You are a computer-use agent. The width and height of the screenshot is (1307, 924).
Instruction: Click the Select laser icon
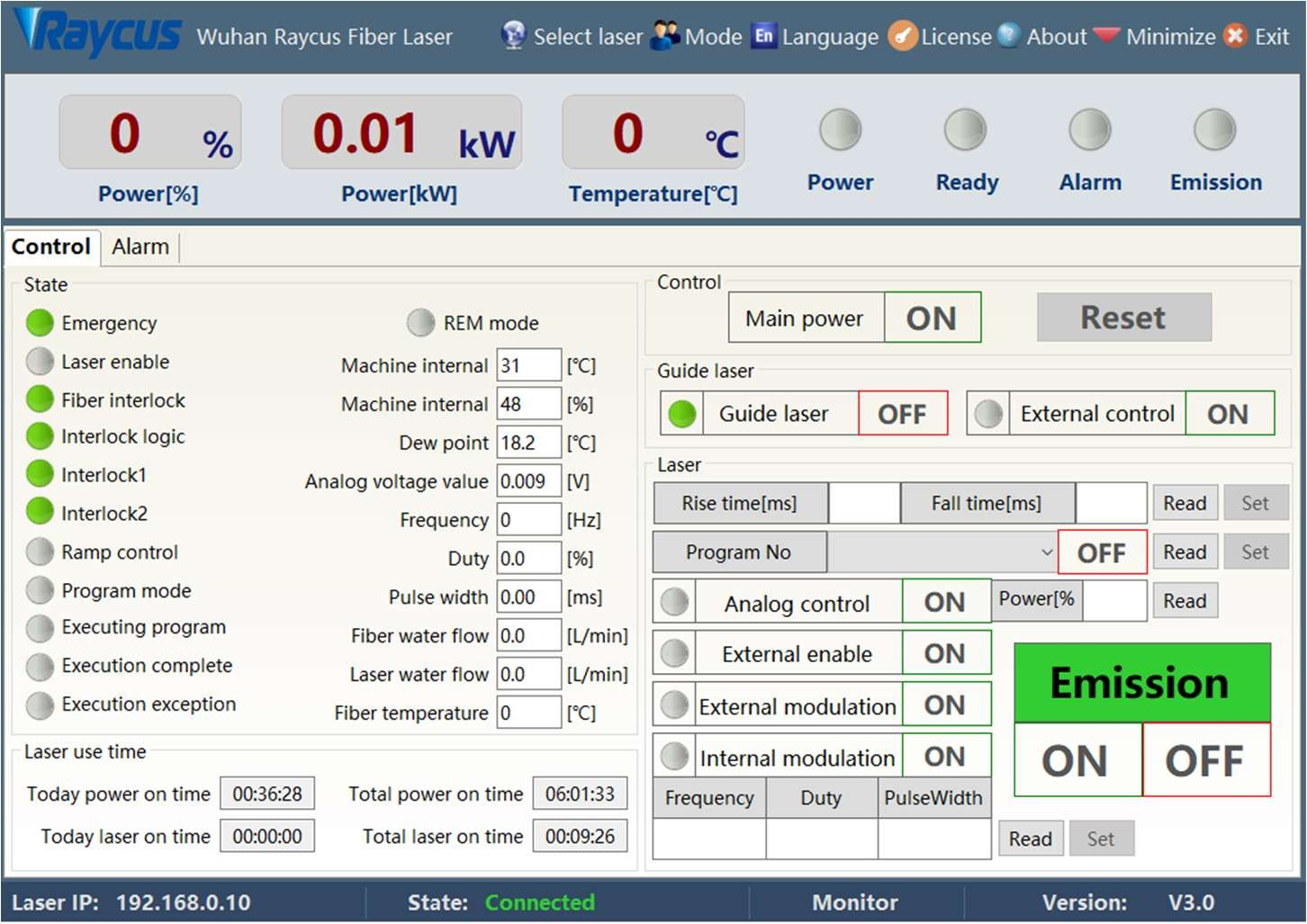coord(513,36)
